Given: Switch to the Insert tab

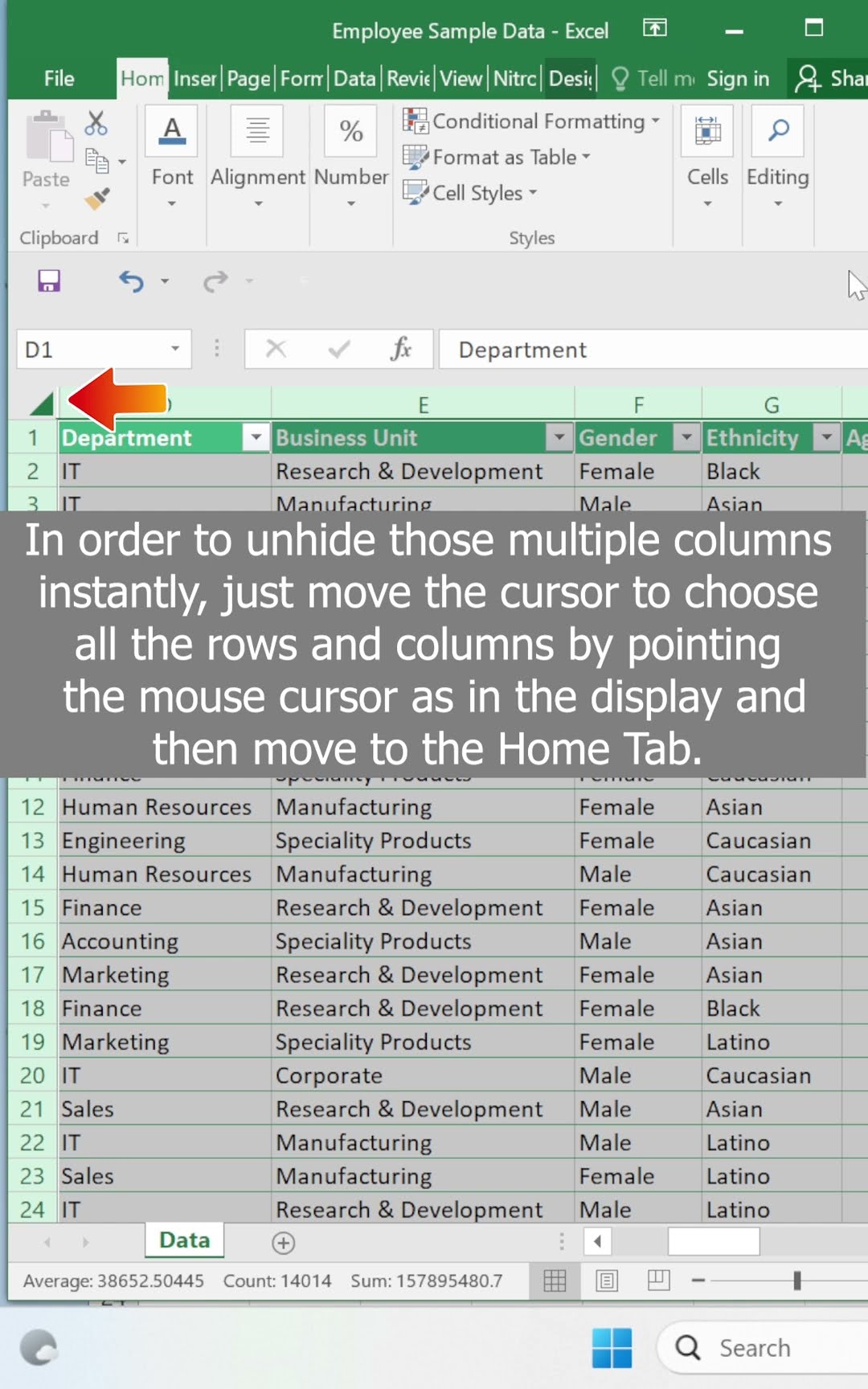Looking at the screenshot, I should tap(195, 78).
